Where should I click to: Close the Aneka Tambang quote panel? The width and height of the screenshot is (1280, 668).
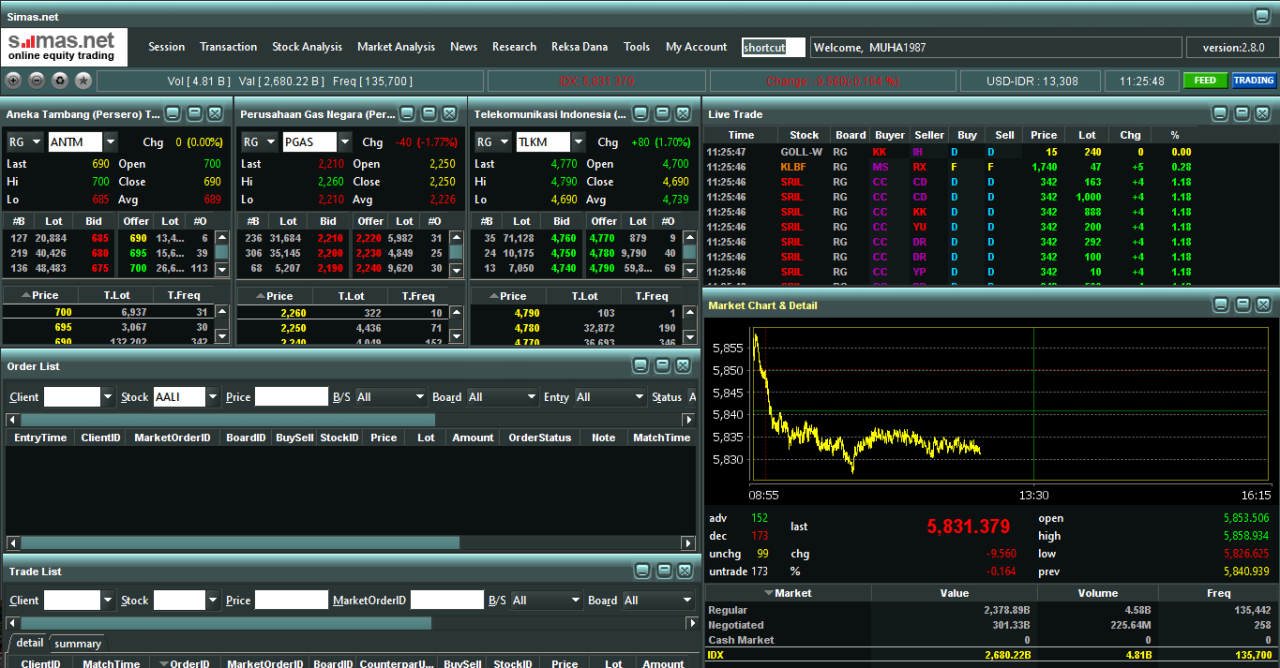click(215, 114)
